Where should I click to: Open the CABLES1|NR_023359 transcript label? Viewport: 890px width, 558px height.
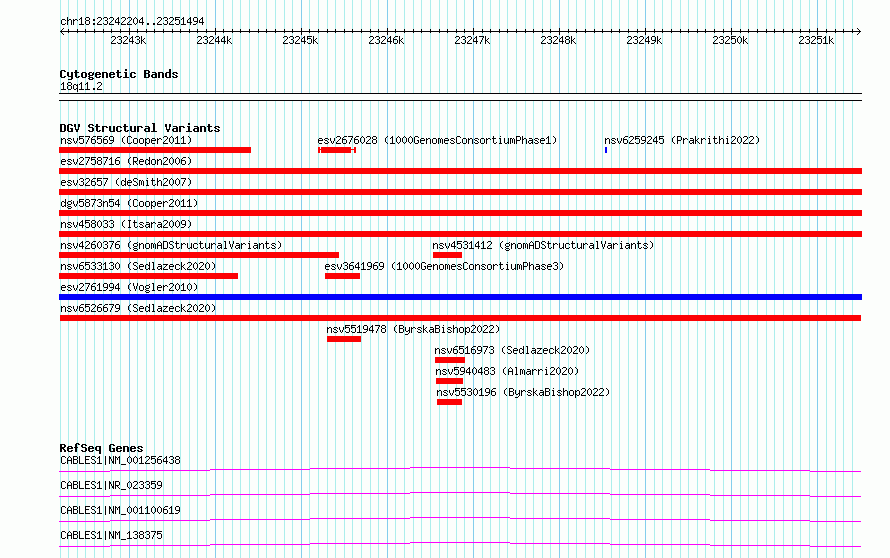pyautogui.click(x=111, y=485)
